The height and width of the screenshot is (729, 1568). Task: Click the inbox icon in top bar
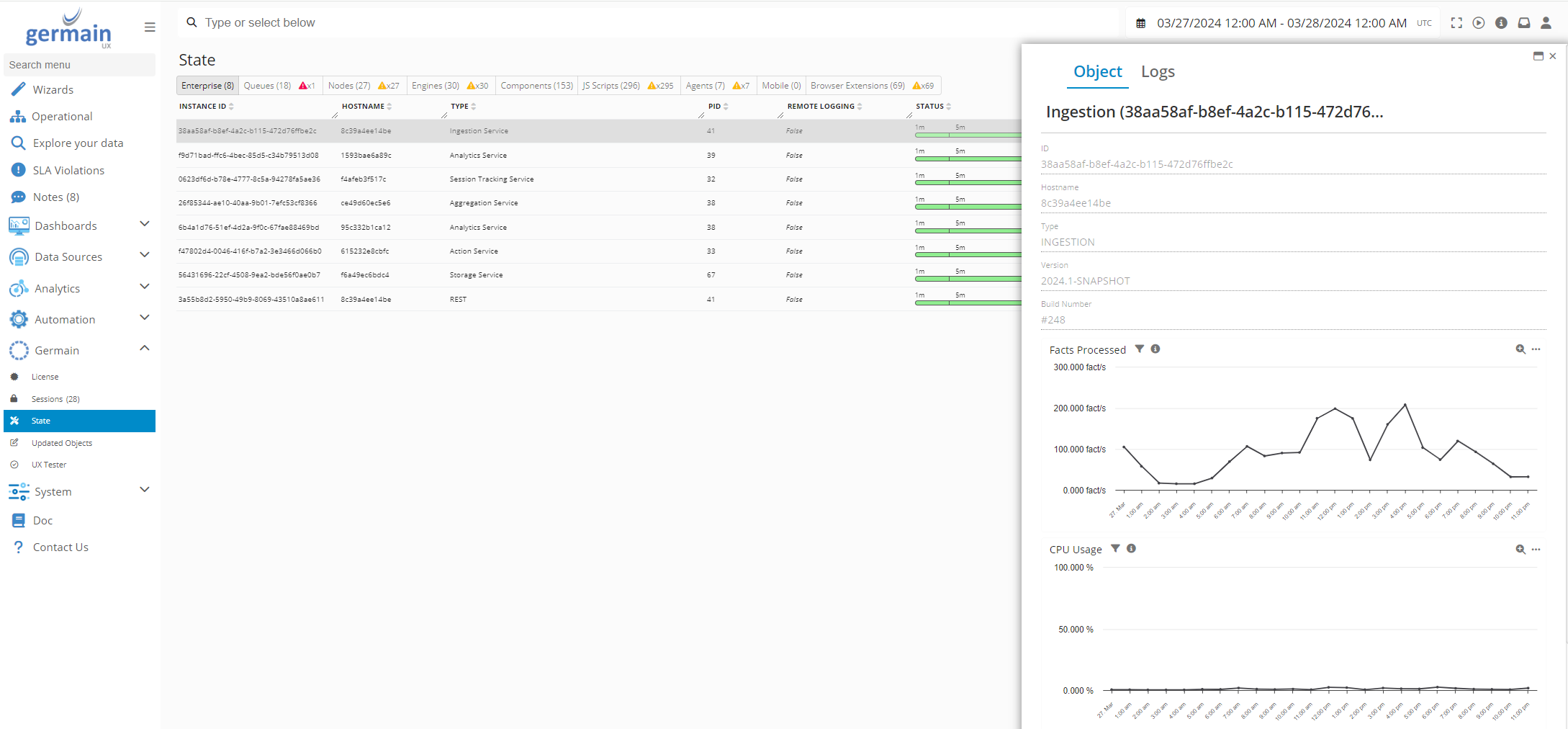click(1523, 23)
